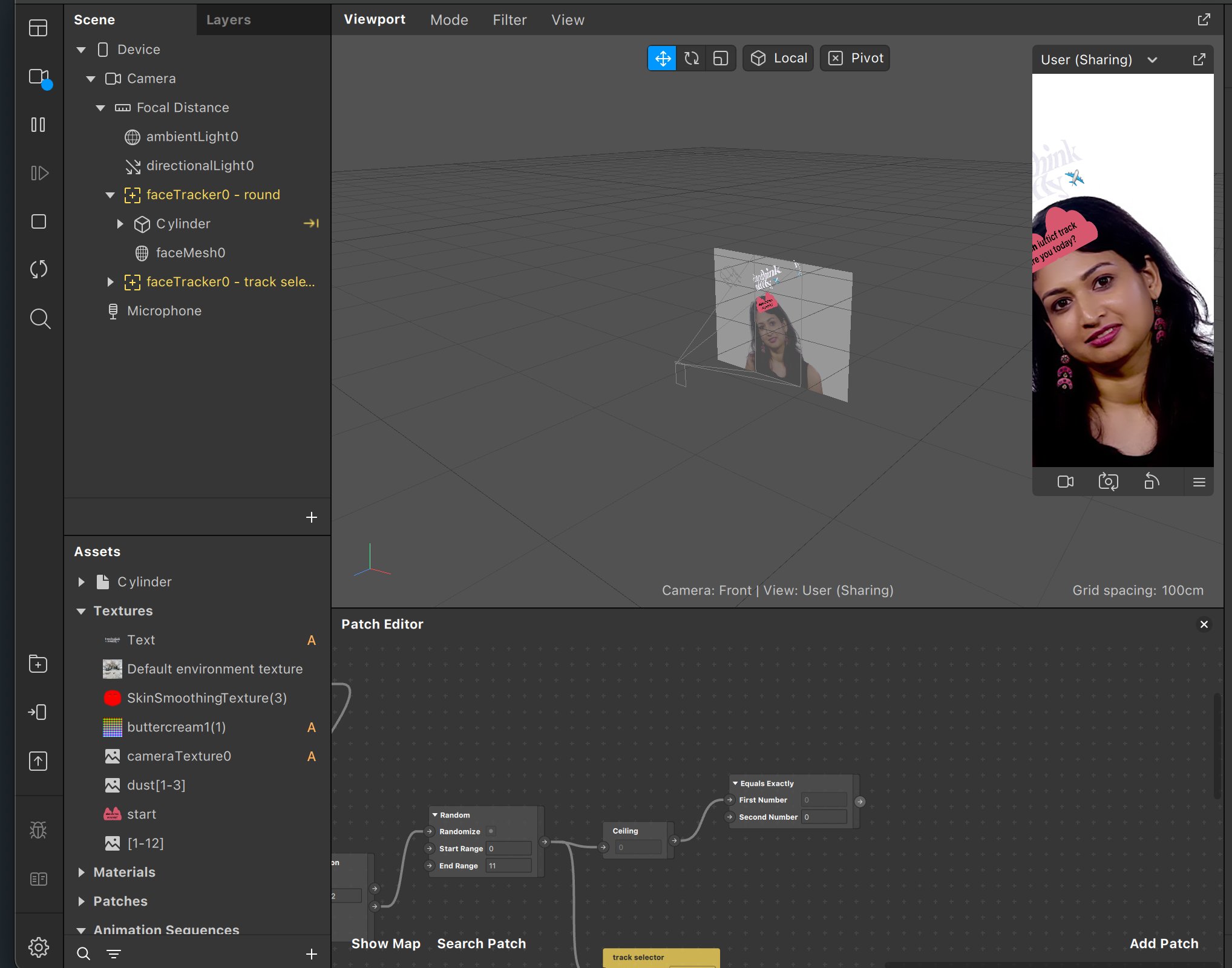Screen dimensions: 1232x968
Task: Switch to the Layers tab
Action: (x=228, y=20)
